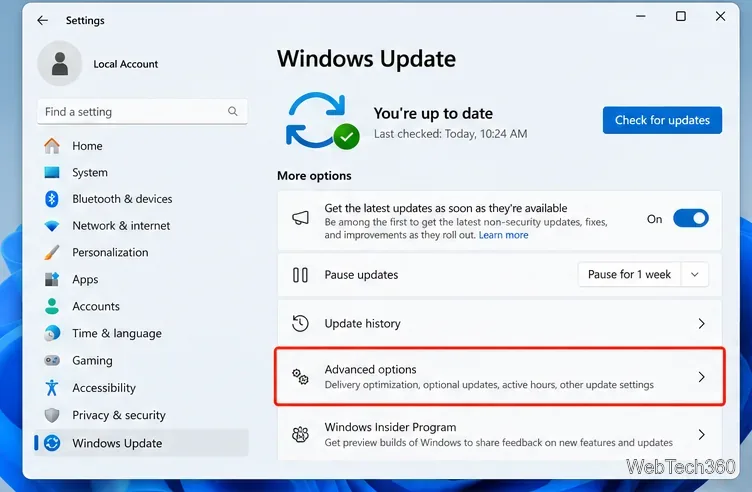Click the On label beside the toggle
The width and height of the screenshot is (752, 492).
click(654, 219)
